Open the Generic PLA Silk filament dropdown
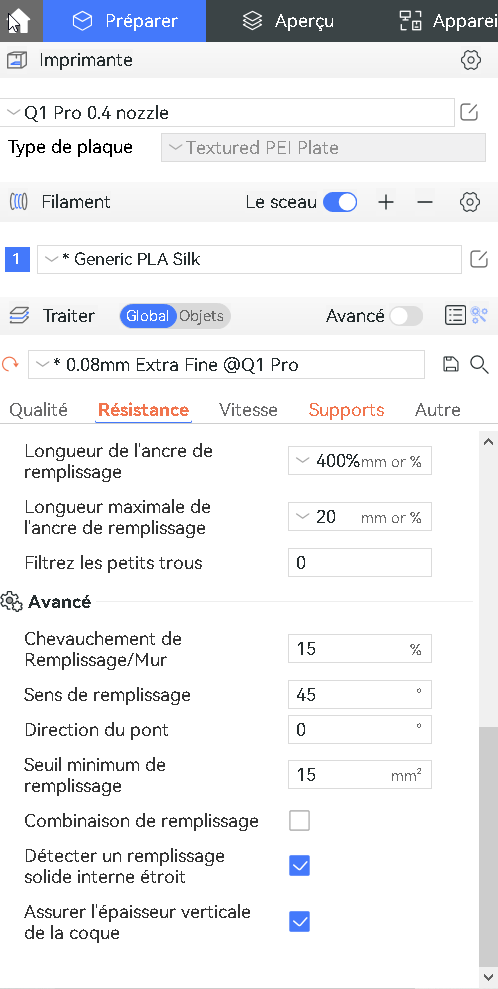The height and width of the screenshot is (989, 498). tap(249, 259)
